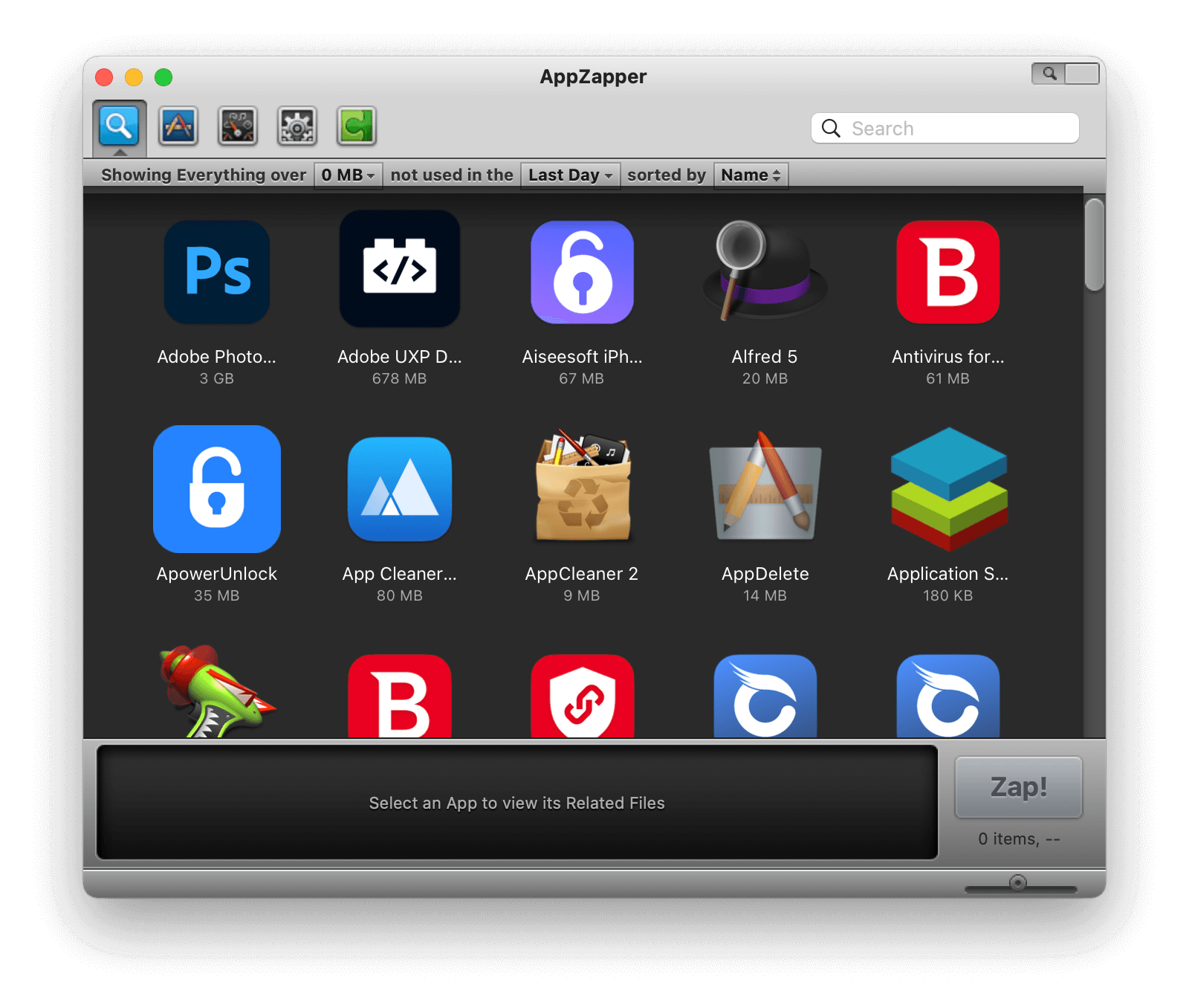Open the preference panes gear icon
This screenshot has width=1189, height=1008.
(297, 126)
